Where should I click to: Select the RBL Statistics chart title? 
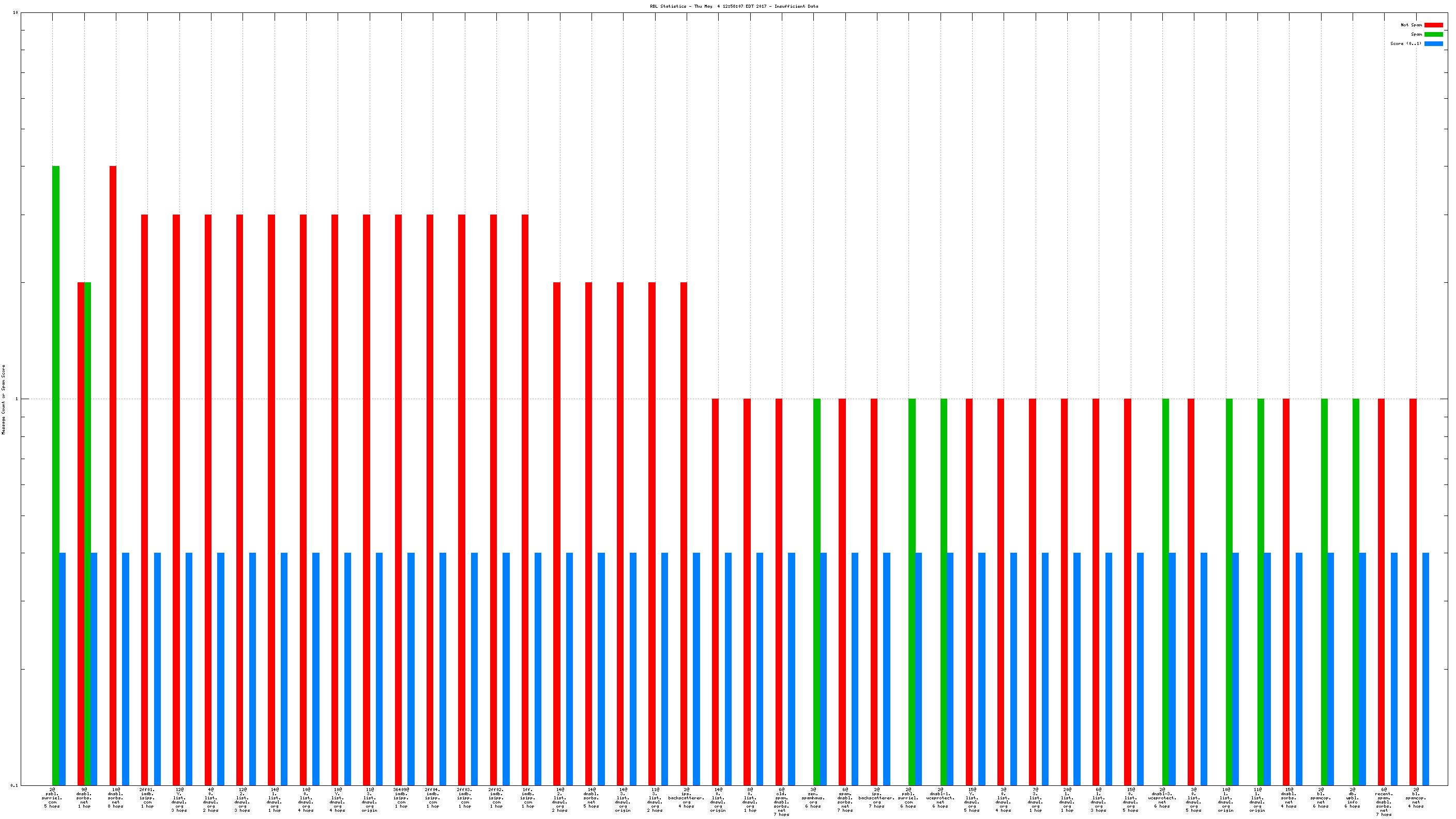pyautogui.click(x=734, y=6)
